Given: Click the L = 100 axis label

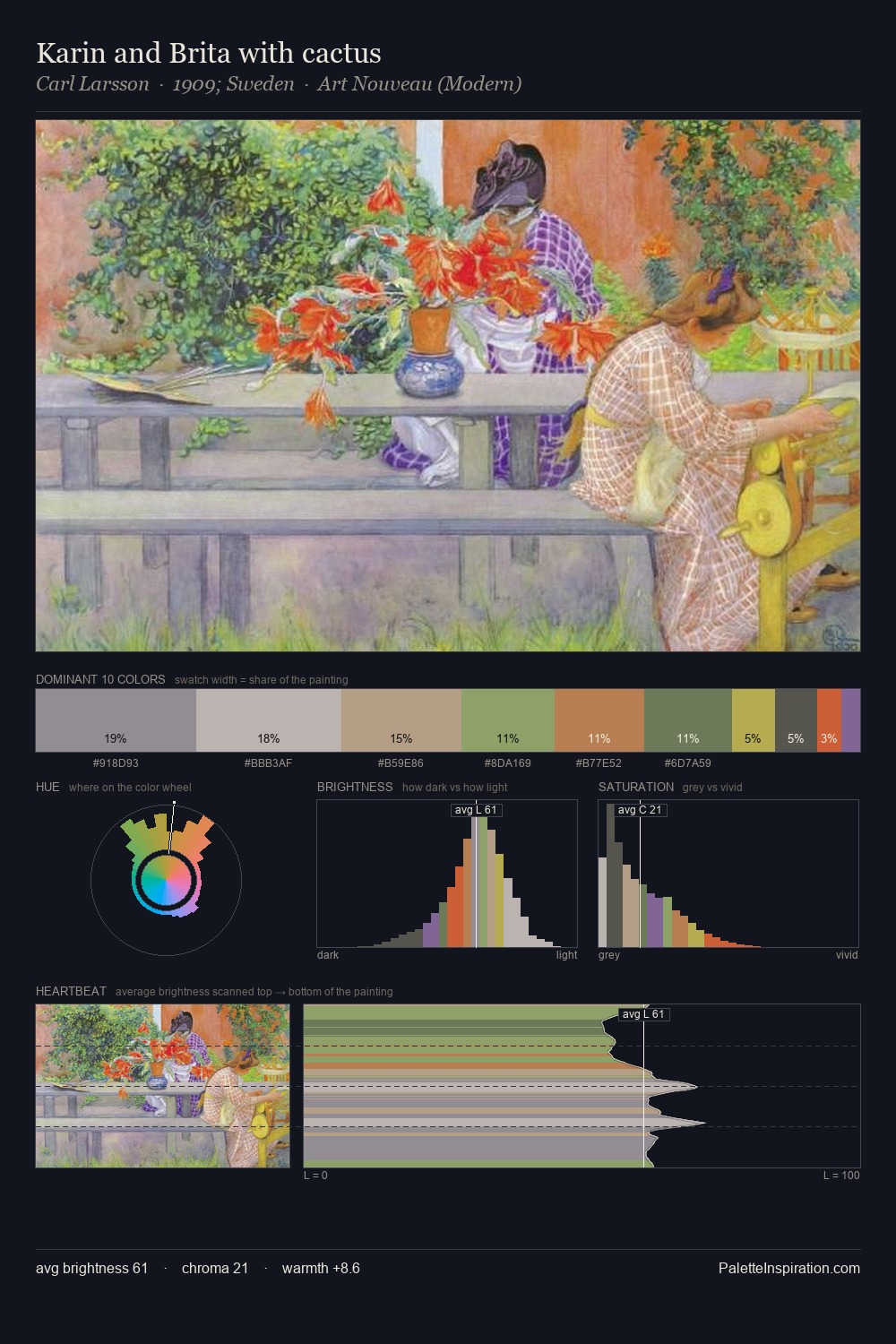Looking at the screenshot, I should (x=841, y=1176).
